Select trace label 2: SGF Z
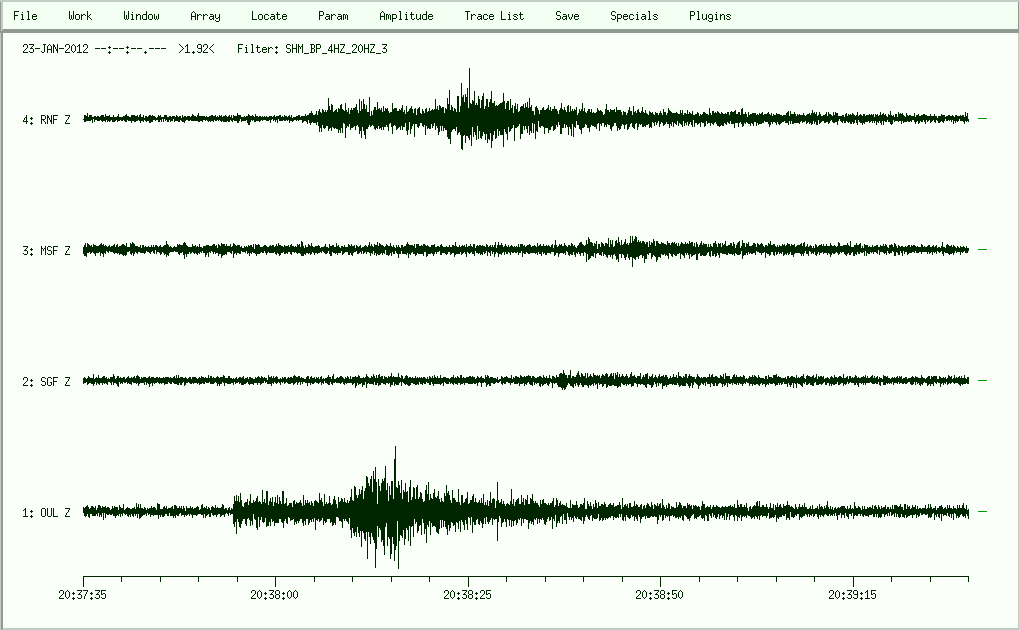 [46, 382]
